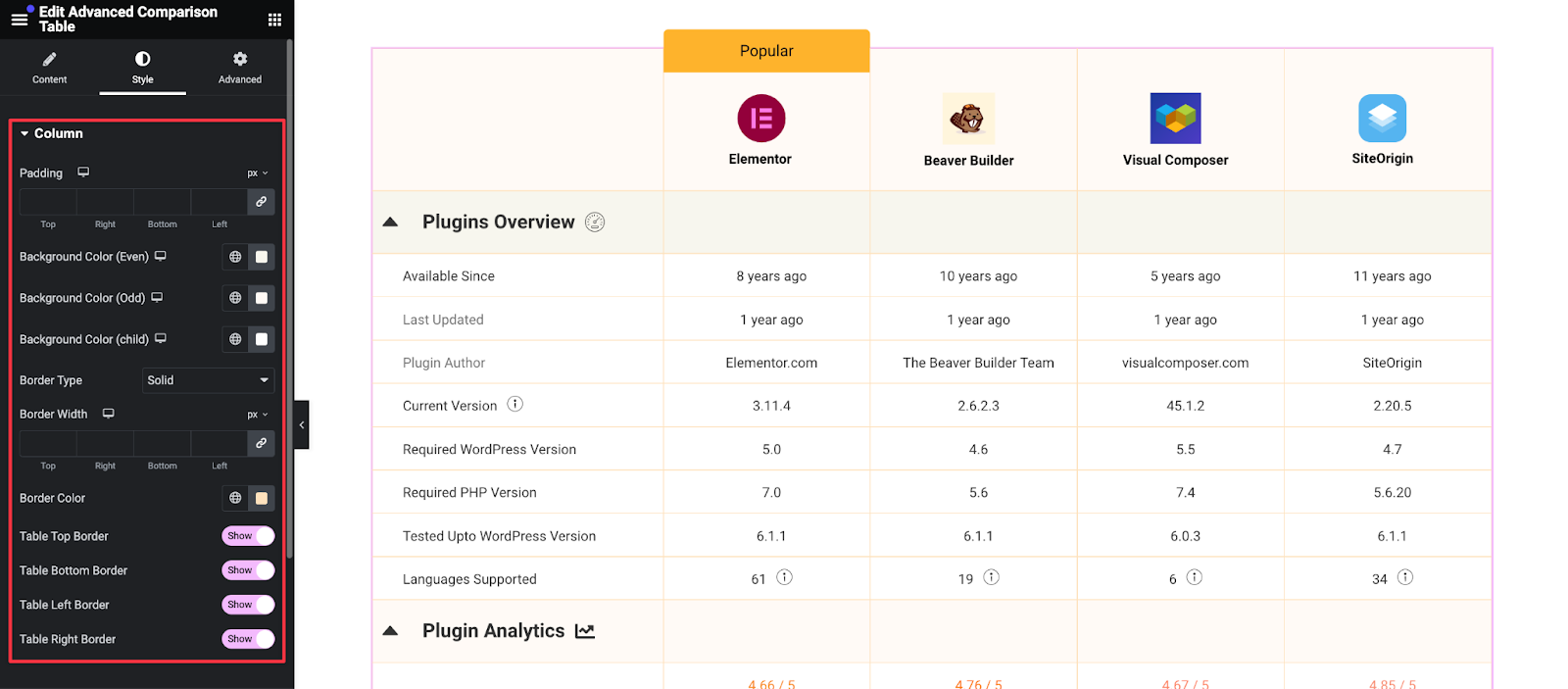Viewport: 1568px width, 689px height.
Task: Collapse the editor side panel handle
Action: [302, 424]
